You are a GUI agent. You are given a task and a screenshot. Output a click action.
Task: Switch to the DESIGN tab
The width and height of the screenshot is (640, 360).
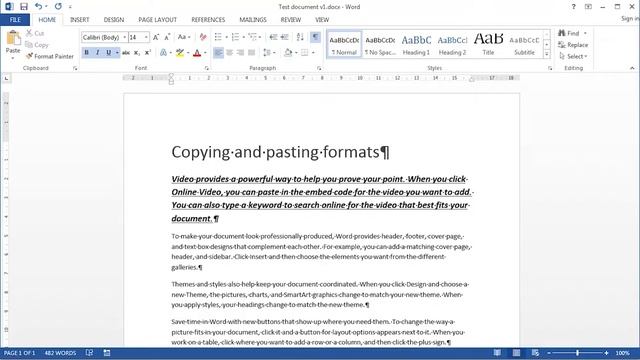[114, 20]
